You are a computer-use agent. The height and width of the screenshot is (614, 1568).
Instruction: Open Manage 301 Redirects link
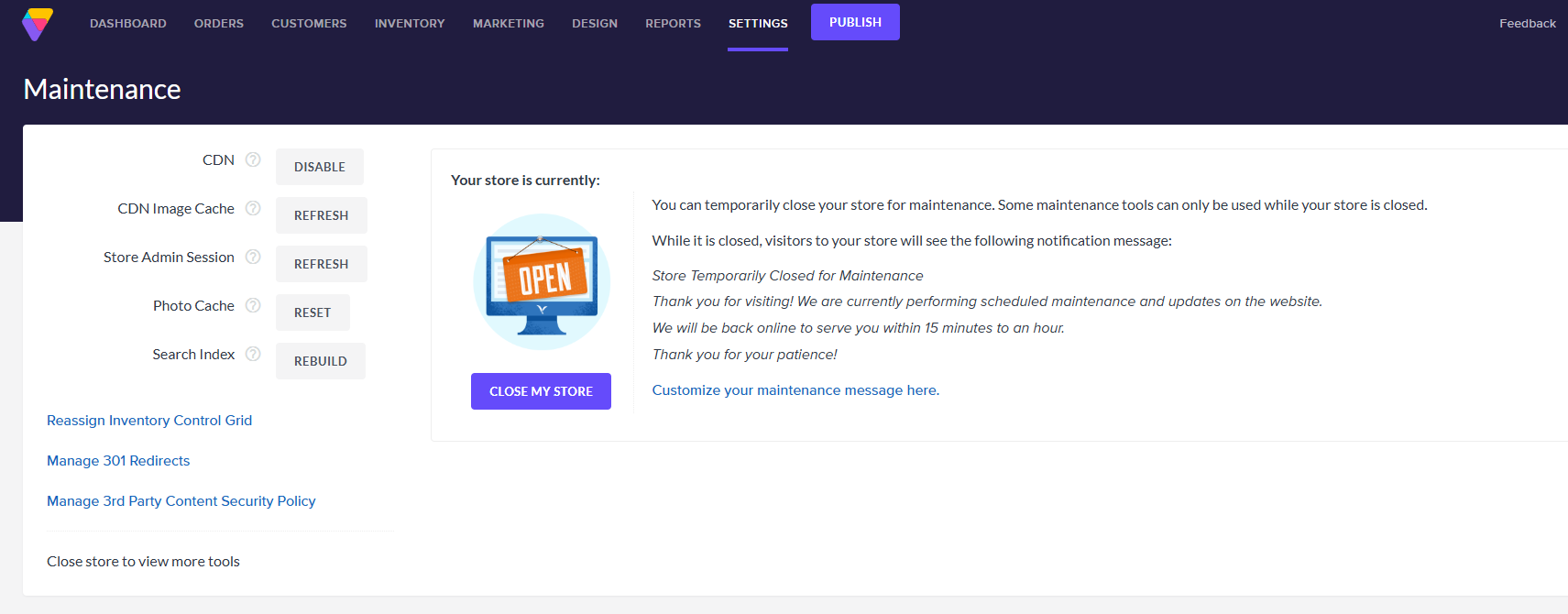point(118,461)
